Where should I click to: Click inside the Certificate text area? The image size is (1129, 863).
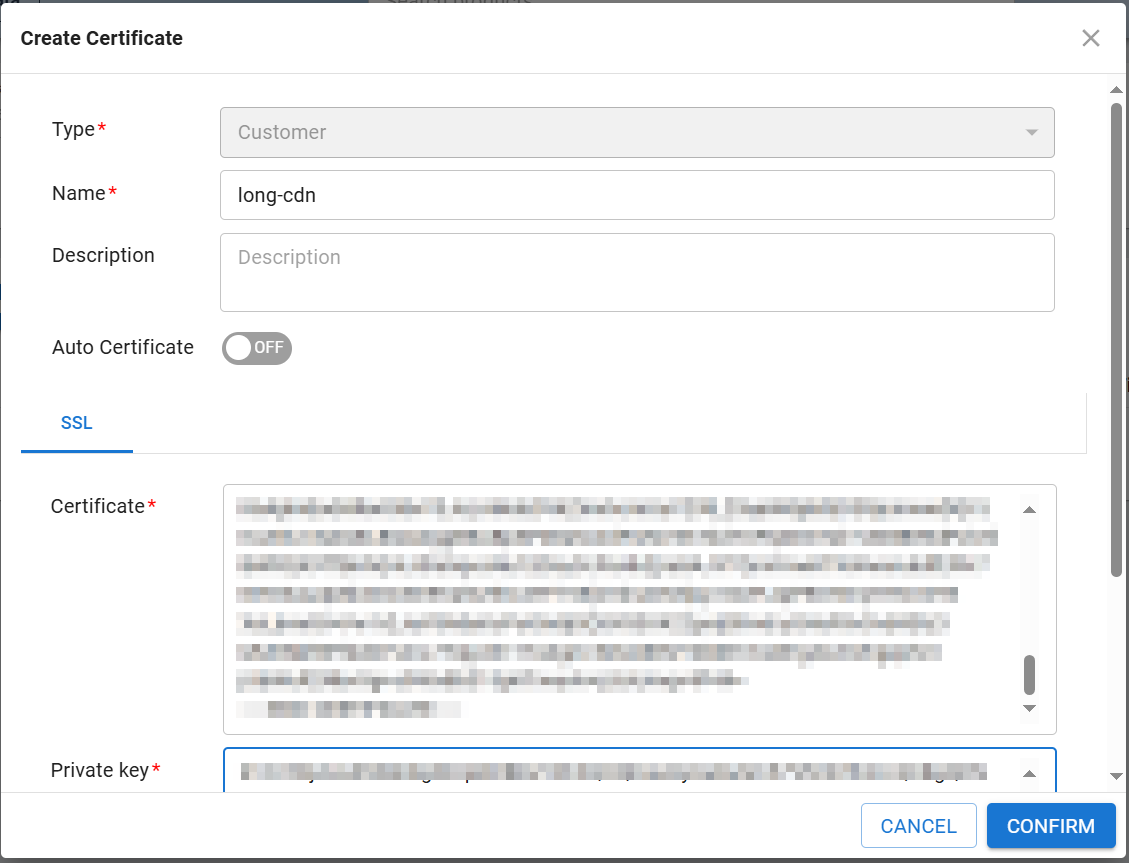point(620,608)
